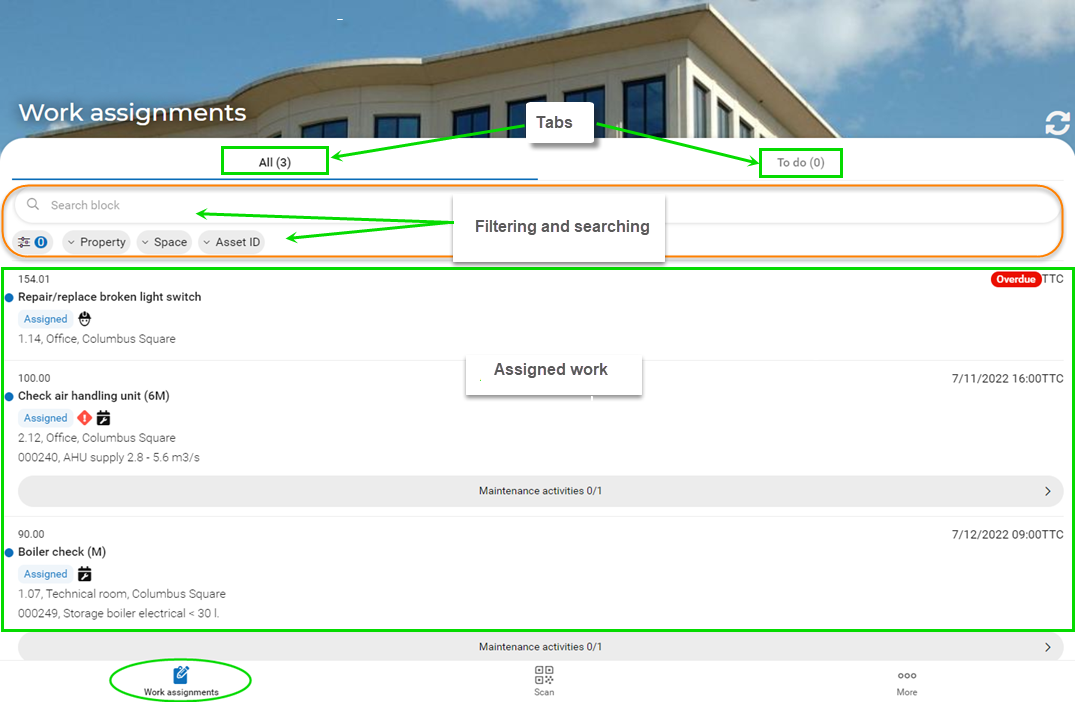
Task: Switch to the To do tab
Action: click(x=800, y=162)
